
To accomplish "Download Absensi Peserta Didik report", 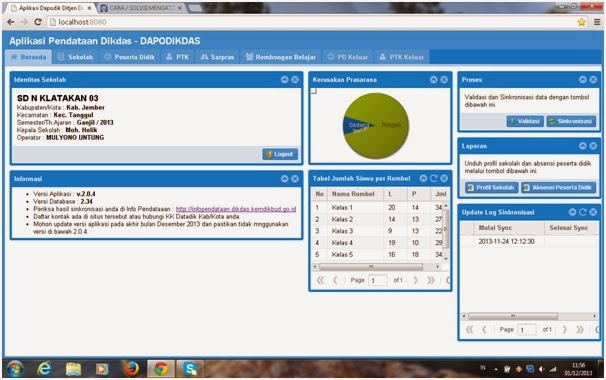I will [558, 187].
